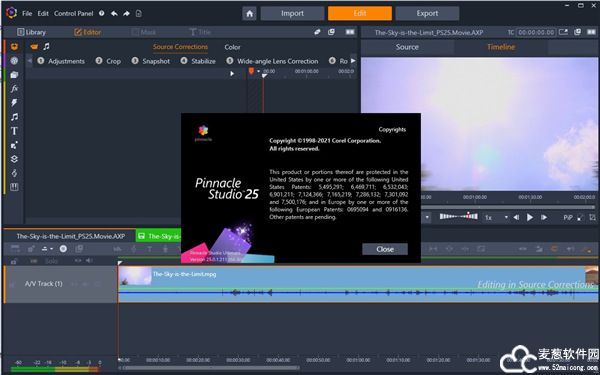Open the Crop correction section

pos(108,61)
